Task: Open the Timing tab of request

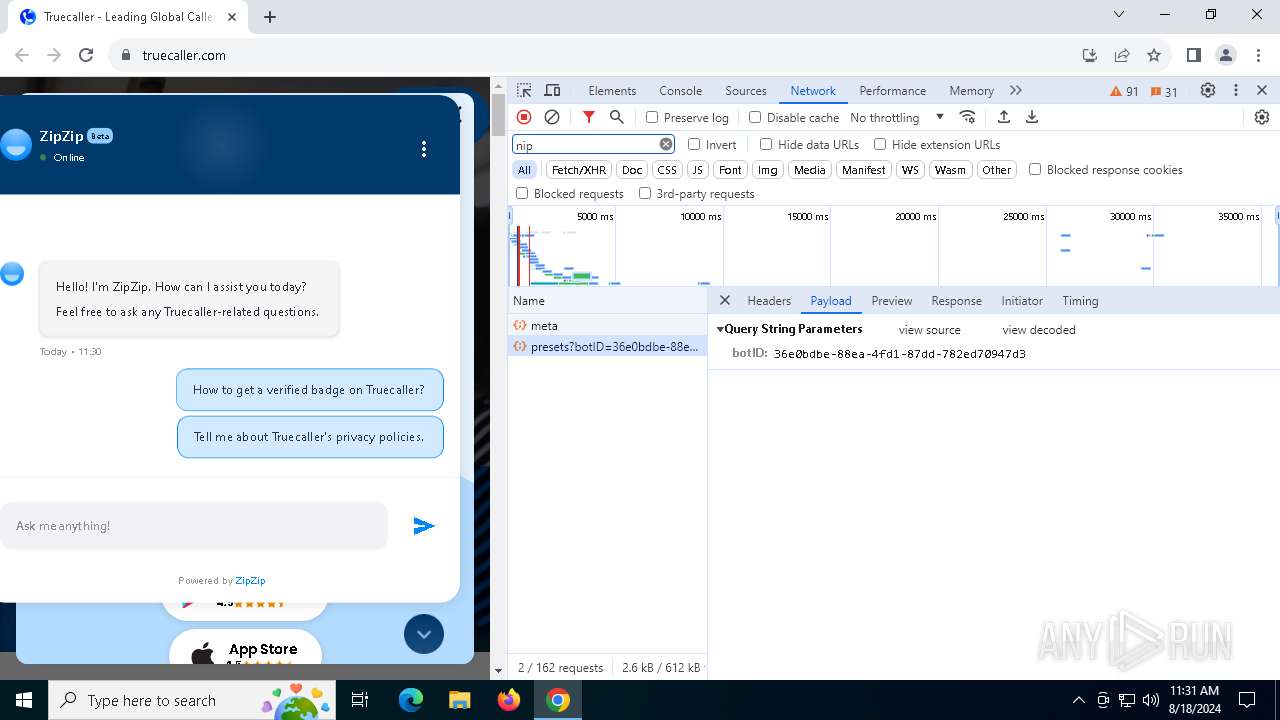Action: pos(1080,300)
